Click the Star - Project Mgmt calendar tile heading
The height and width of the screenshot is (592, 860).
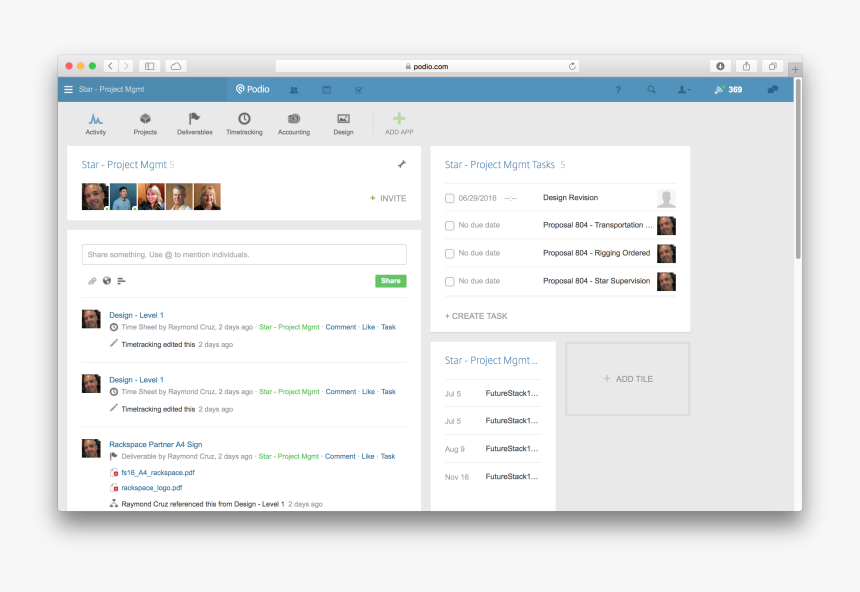[x=491, y=360]
